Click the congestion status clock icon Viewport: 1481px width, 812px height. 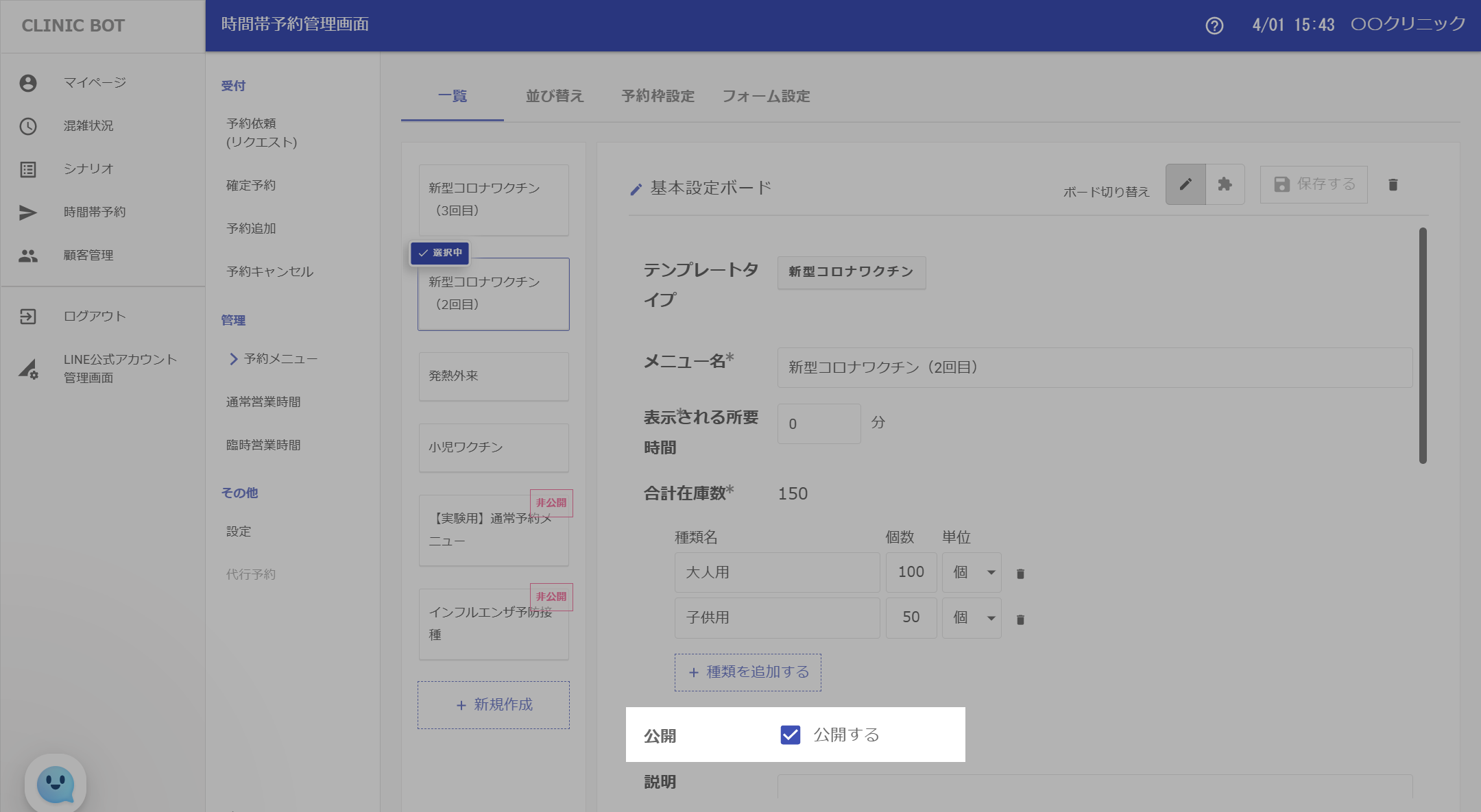pos(28,126)
